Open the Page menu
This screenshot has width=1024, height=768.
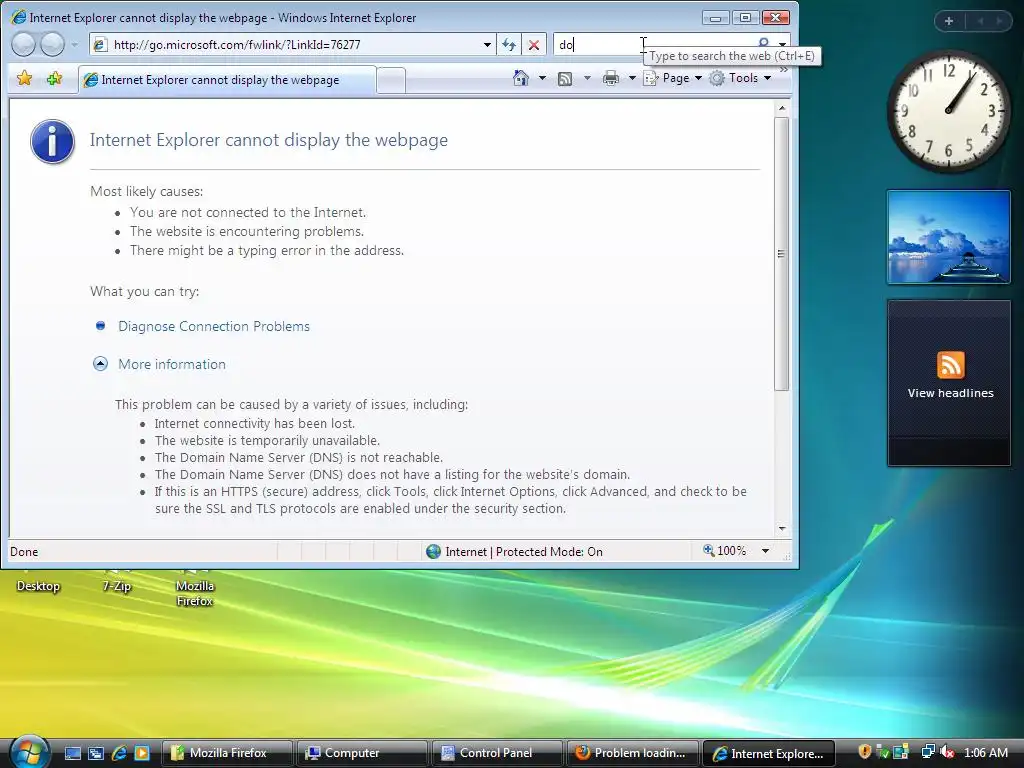click(x=673, y=78)
